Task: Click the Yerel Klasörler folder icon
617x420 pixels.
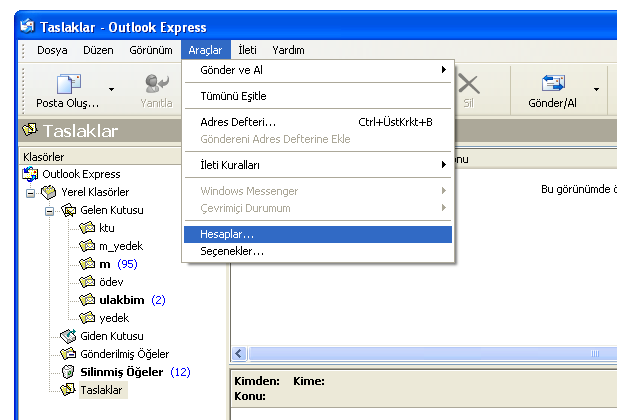Action: point(49,192)
